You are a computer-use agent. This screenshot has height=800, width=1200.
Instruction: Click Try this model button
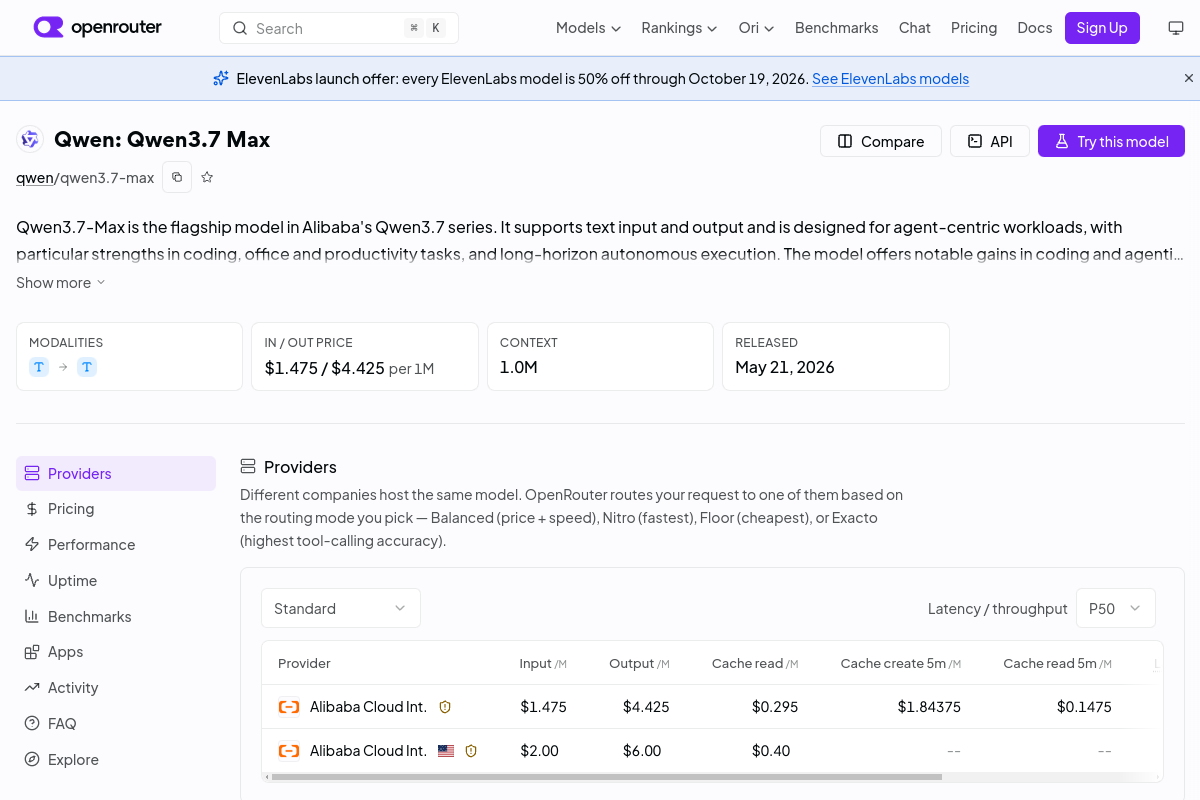(1111, 141)
